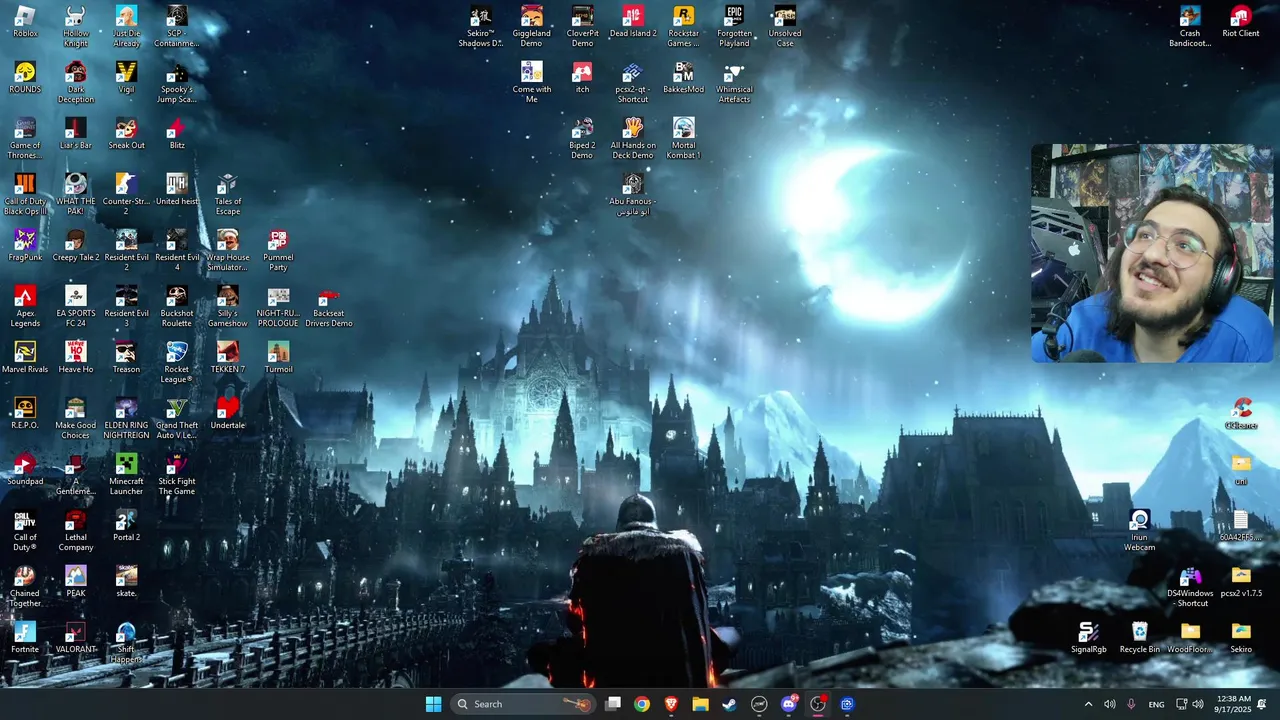Open Discord from the taskbar

click(x=789, y=704)
